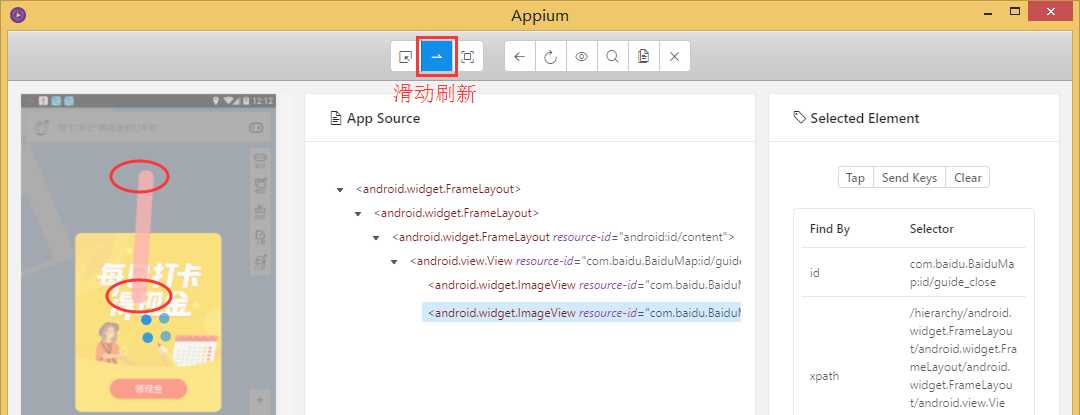The height and width of the screenshot is (415, 1080).
Task: Click the Appium logo in title bar
Action: pyautogui.click(x=18, y=14)
